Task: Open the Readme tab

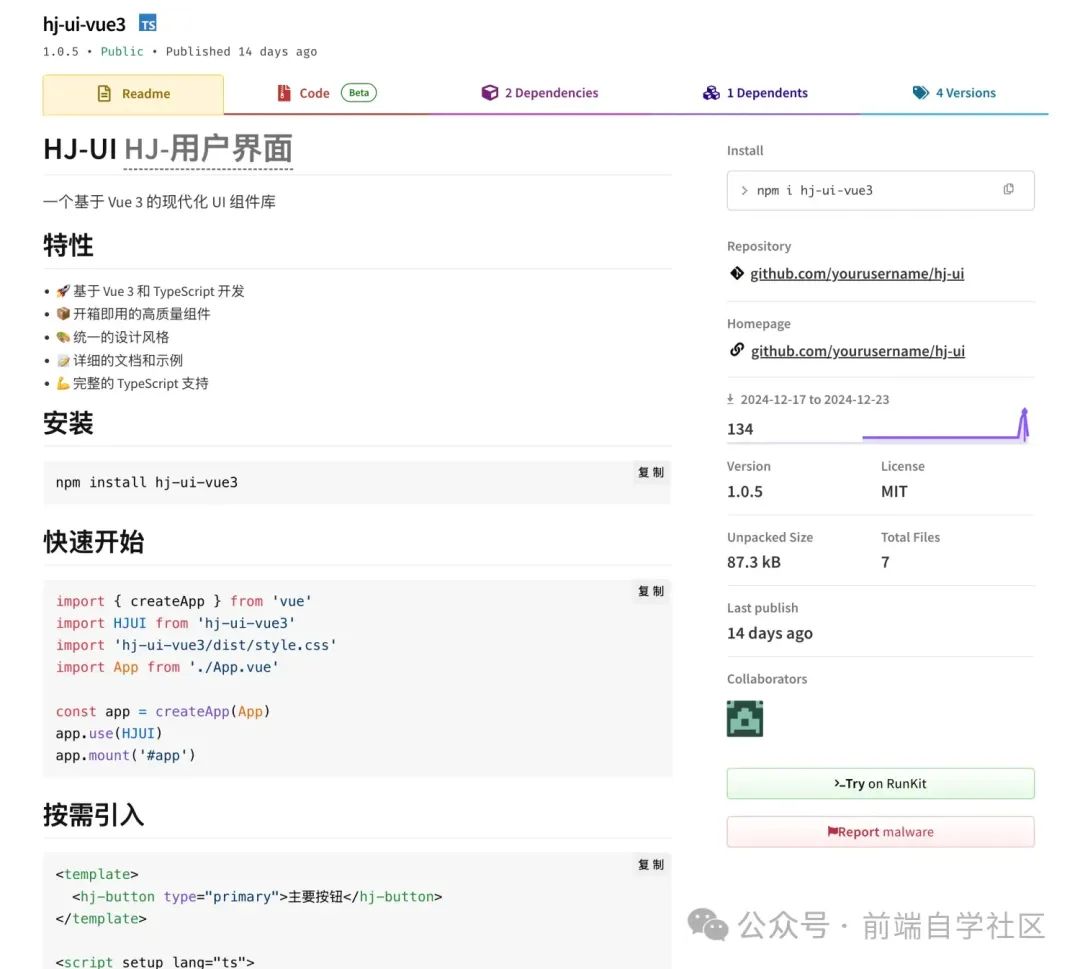Action: coord(133,94)
